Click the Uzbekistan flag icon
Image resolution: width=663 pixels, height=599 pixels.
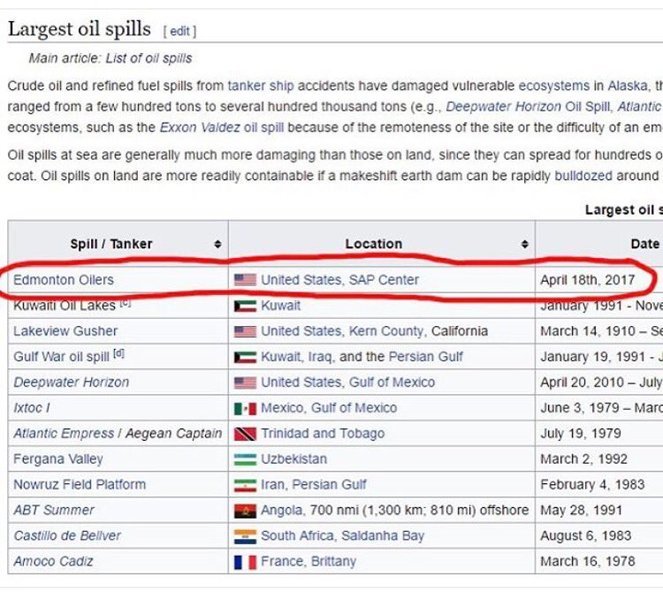pyautogui.click(x=245, y=460)
